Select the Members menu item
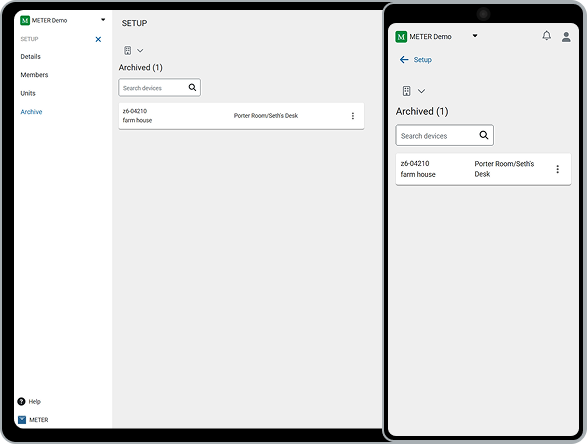 34,75
